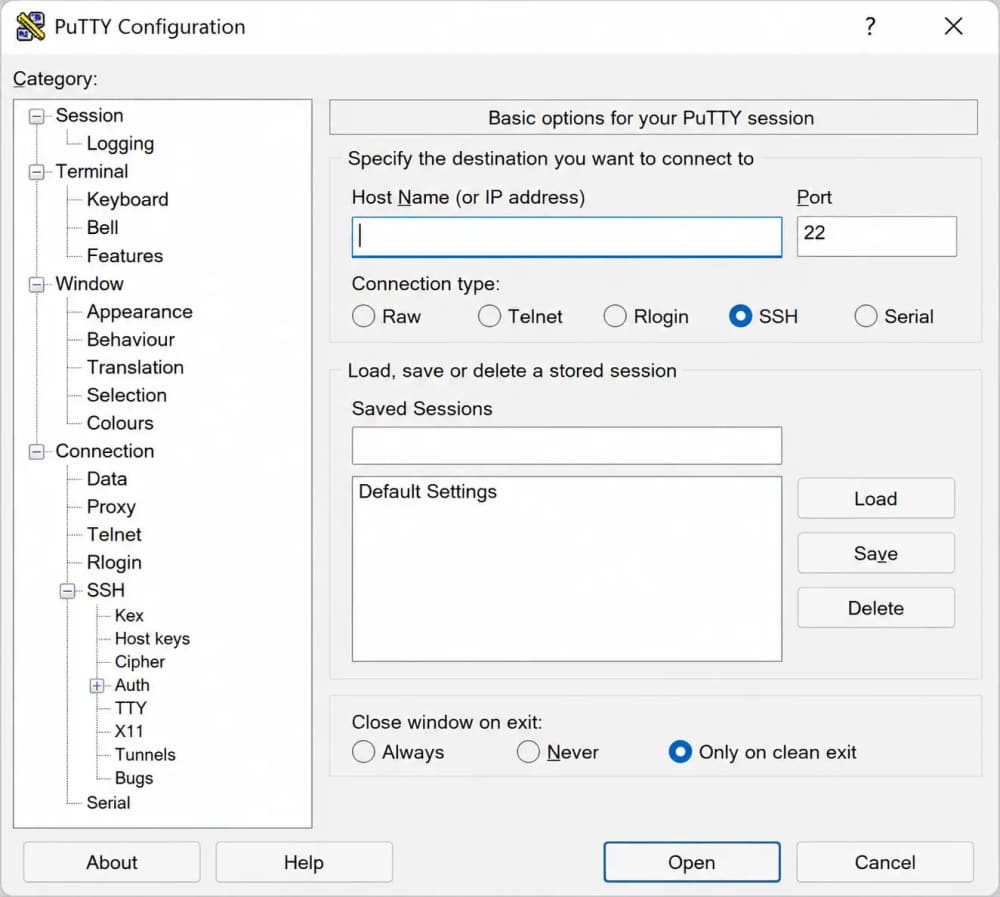Viewport: 1000px width, 897px height.
Task: Click the Host Name input field
Action: pyautogui.click(x=567, y=237)
